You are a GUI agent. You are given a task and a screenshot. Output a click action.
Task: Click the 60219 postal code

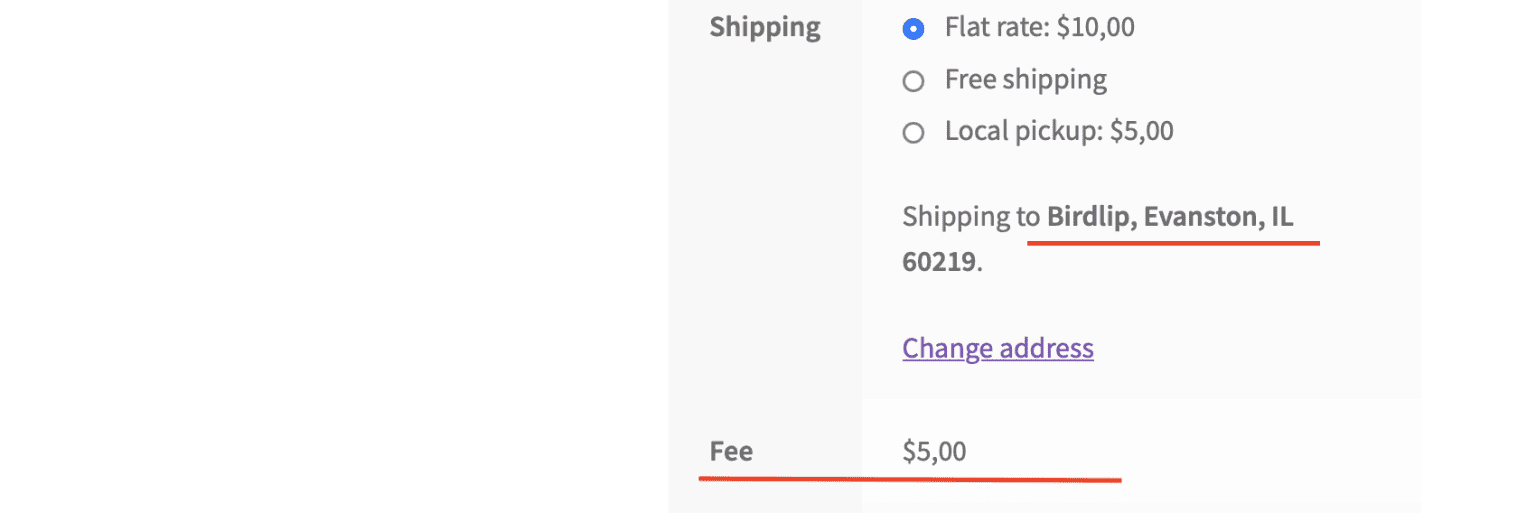[x=938, y=263]
